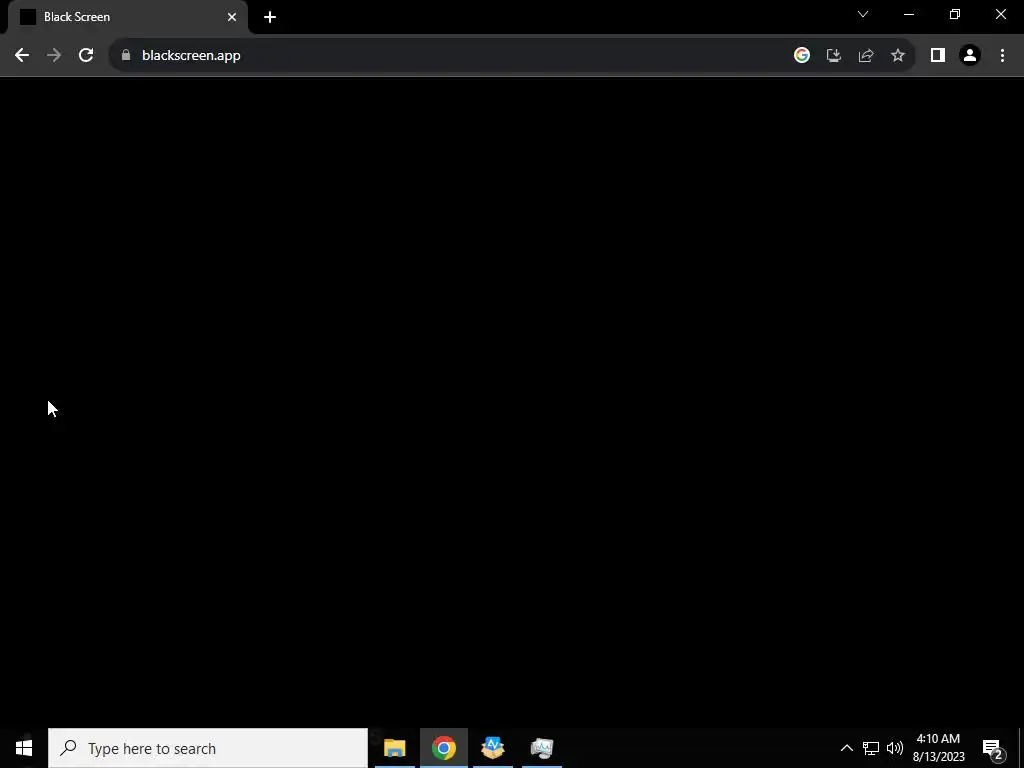Go back to the previous page
1024x768 pixels.
22,56
